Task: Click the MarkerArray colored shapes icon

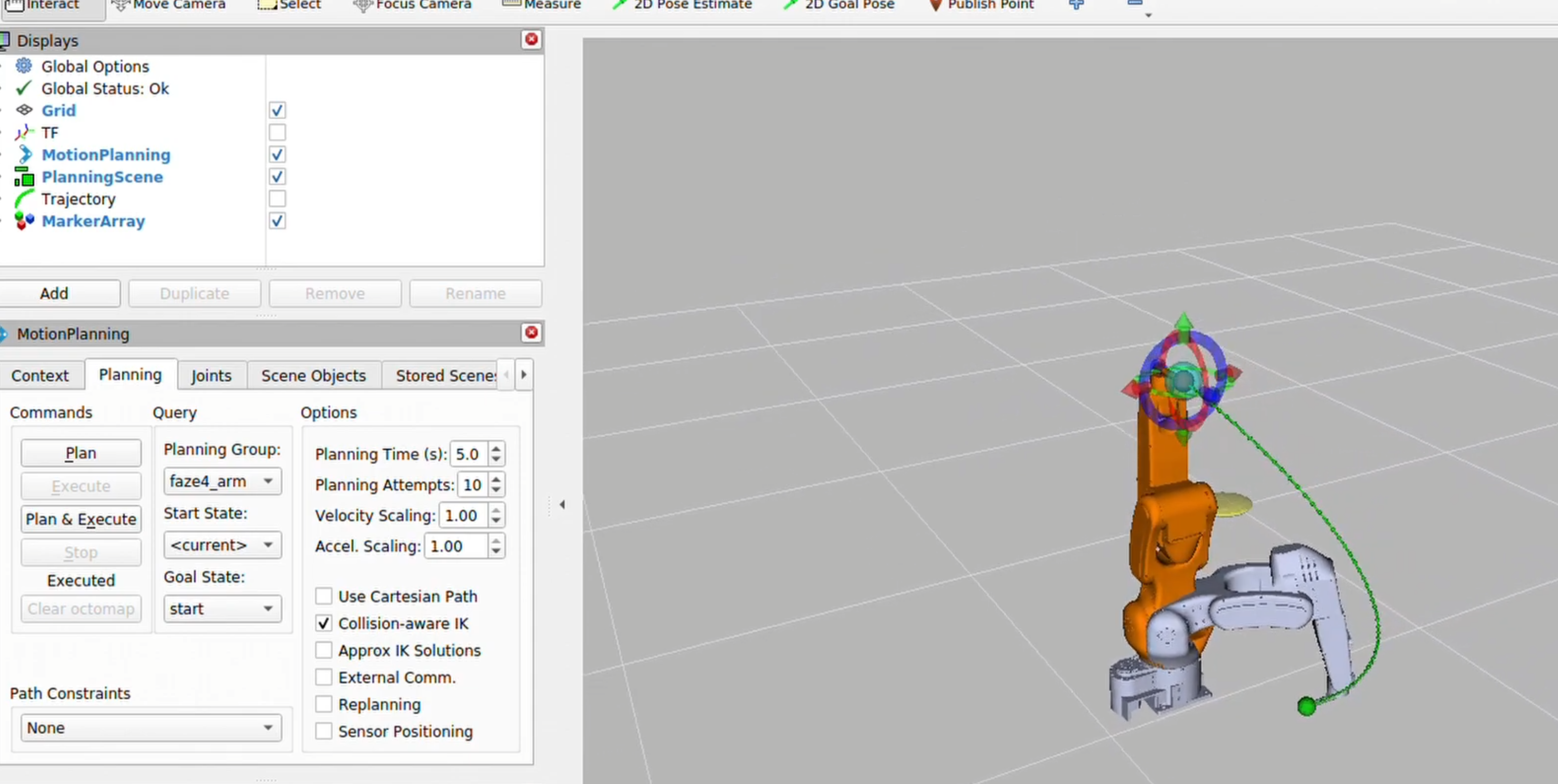Action: tap(24, 221)
